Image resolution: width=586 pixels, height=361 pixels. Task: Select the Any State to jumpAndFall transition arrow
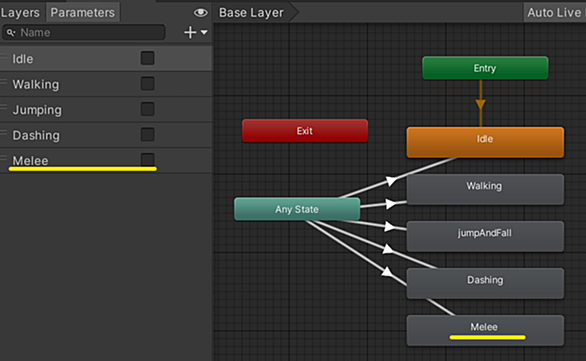(x=389, y=226)
